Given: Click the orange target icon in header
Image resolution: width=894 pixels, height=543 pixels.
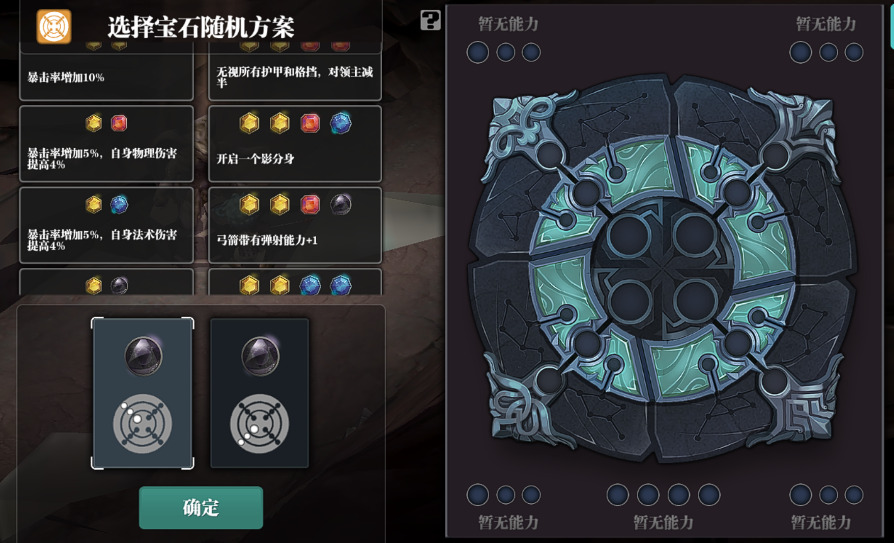Looking at the screenshot, I should (54, 26).
